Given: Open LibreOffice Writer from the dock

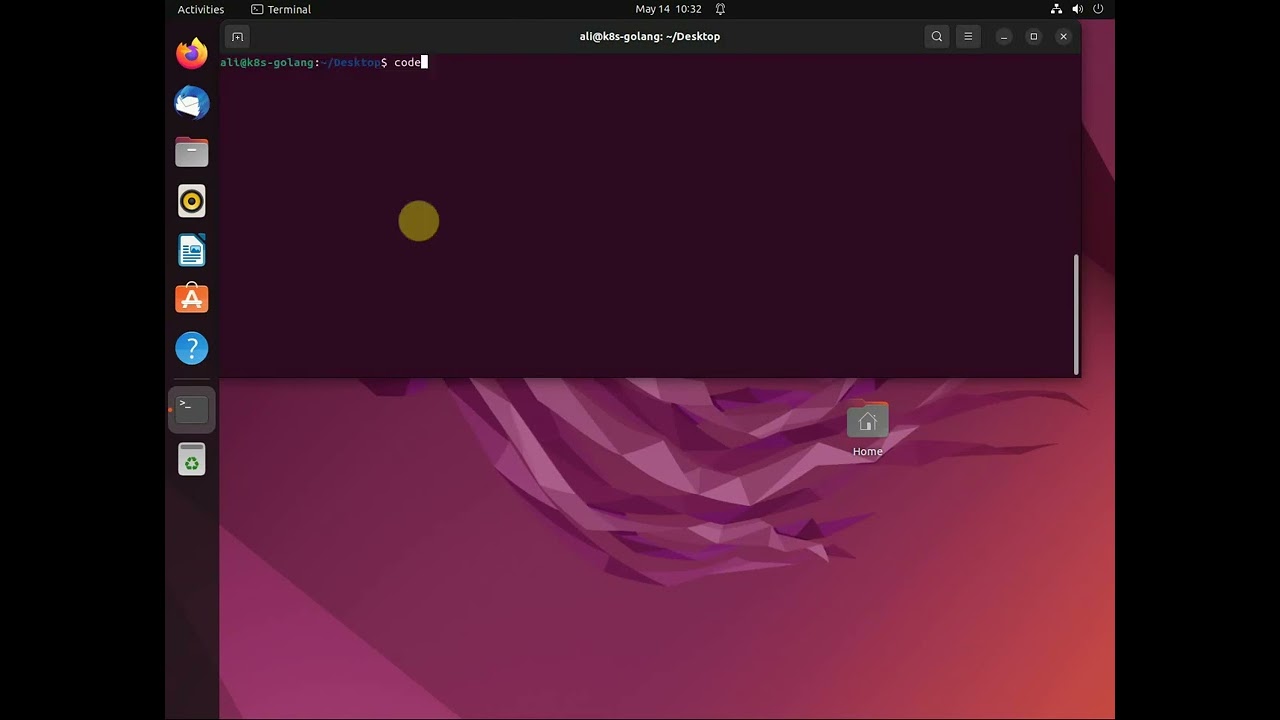Looking at the screenshot, I should coord(191,250).
